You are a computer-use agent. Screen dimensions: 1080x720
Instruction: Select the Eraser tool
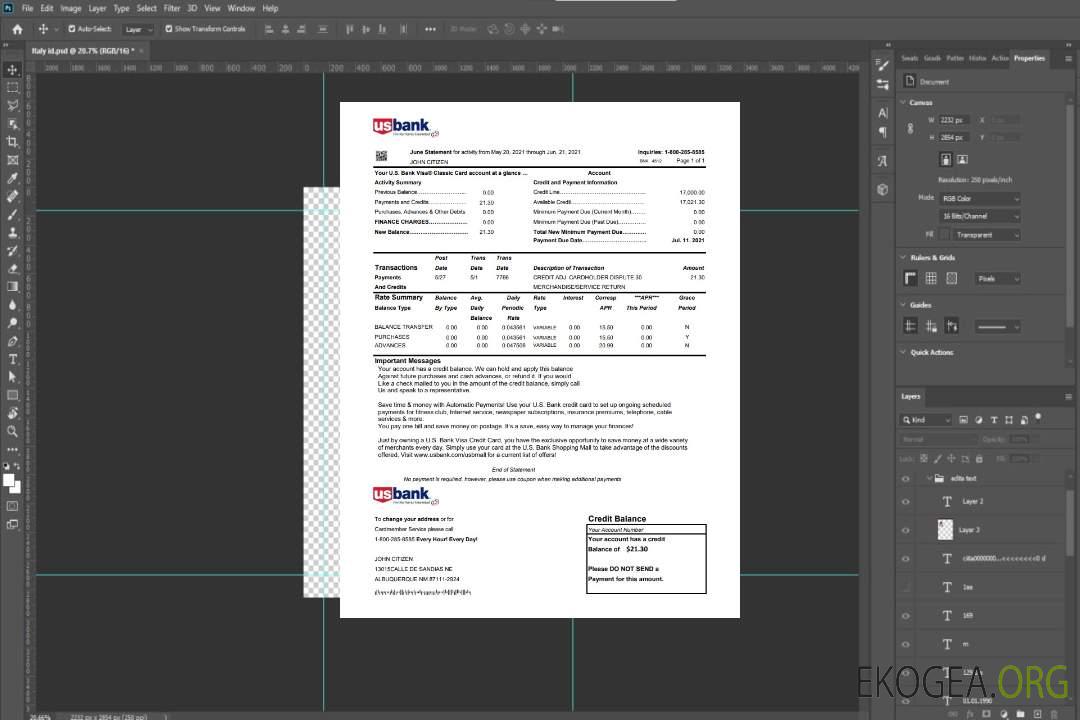[12, 269]
